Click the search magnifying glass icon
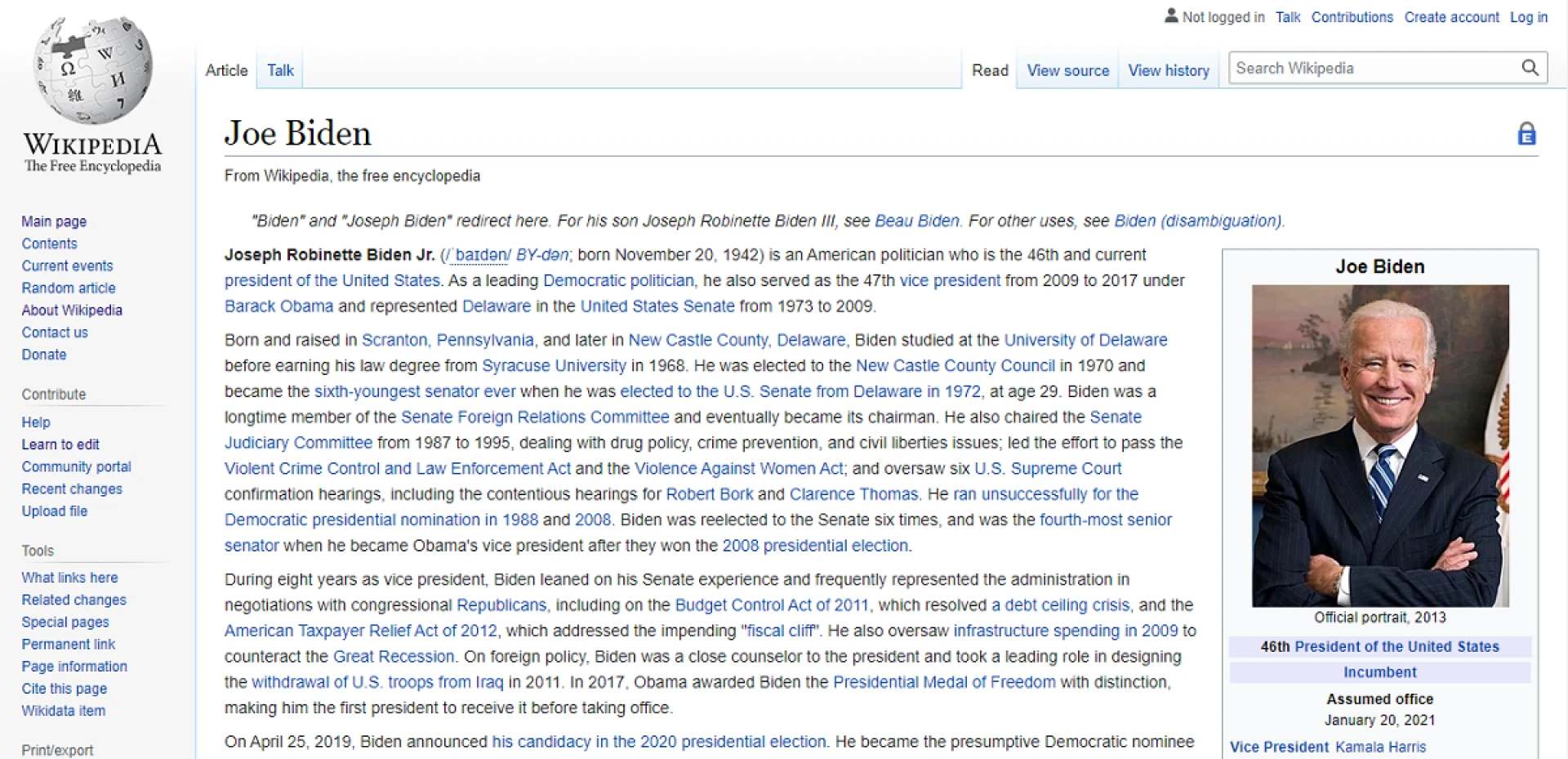Viewport: 1568px width, 759px height. click(1530, 68)
